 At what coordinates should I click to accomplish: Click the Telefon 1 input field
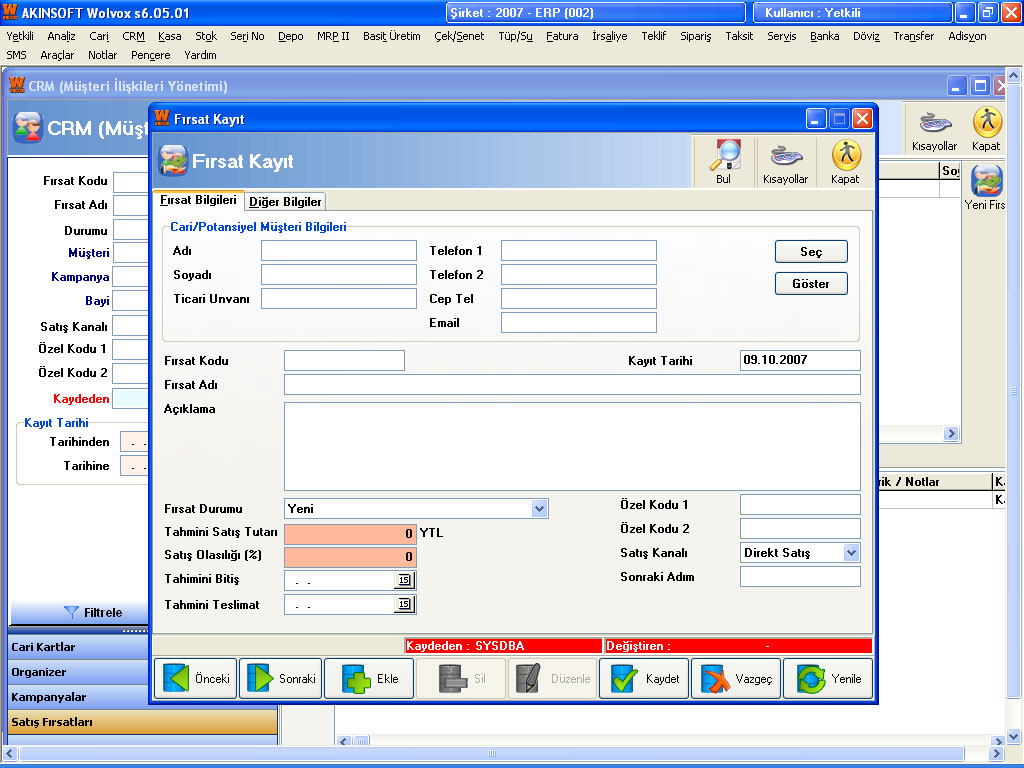(x=579, y=251)
